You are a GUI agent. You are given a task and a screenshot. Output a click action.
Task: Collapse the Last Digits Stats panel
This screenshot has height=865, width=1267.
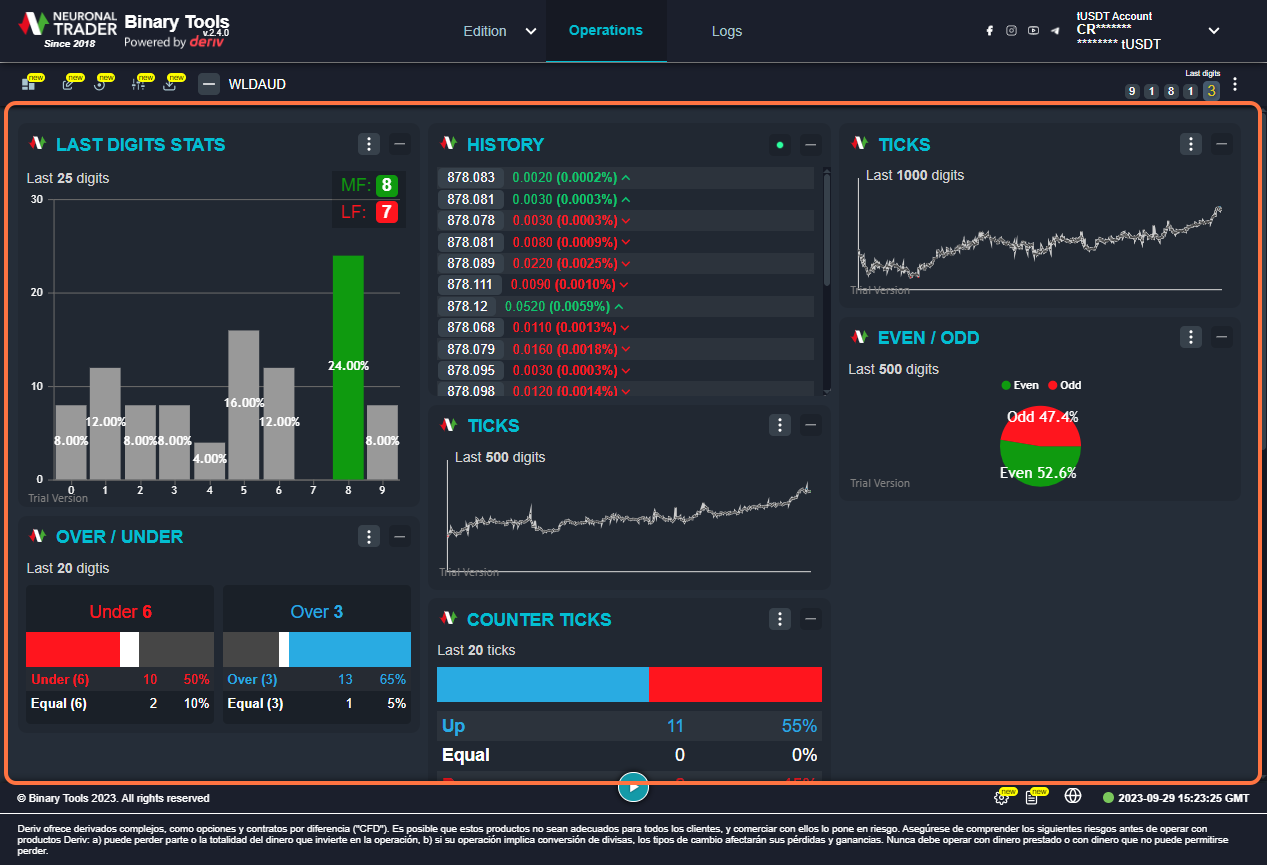click(x=400, y=145)
